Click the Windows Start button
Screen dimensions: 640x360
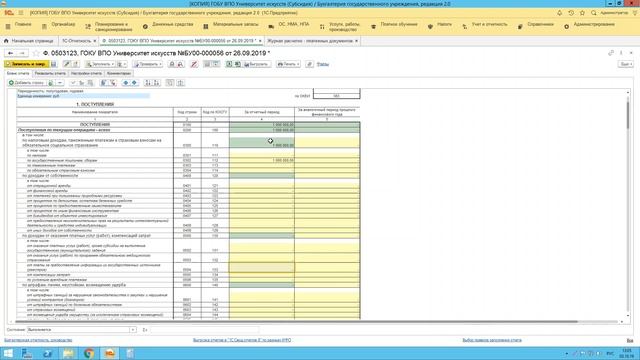8,353
